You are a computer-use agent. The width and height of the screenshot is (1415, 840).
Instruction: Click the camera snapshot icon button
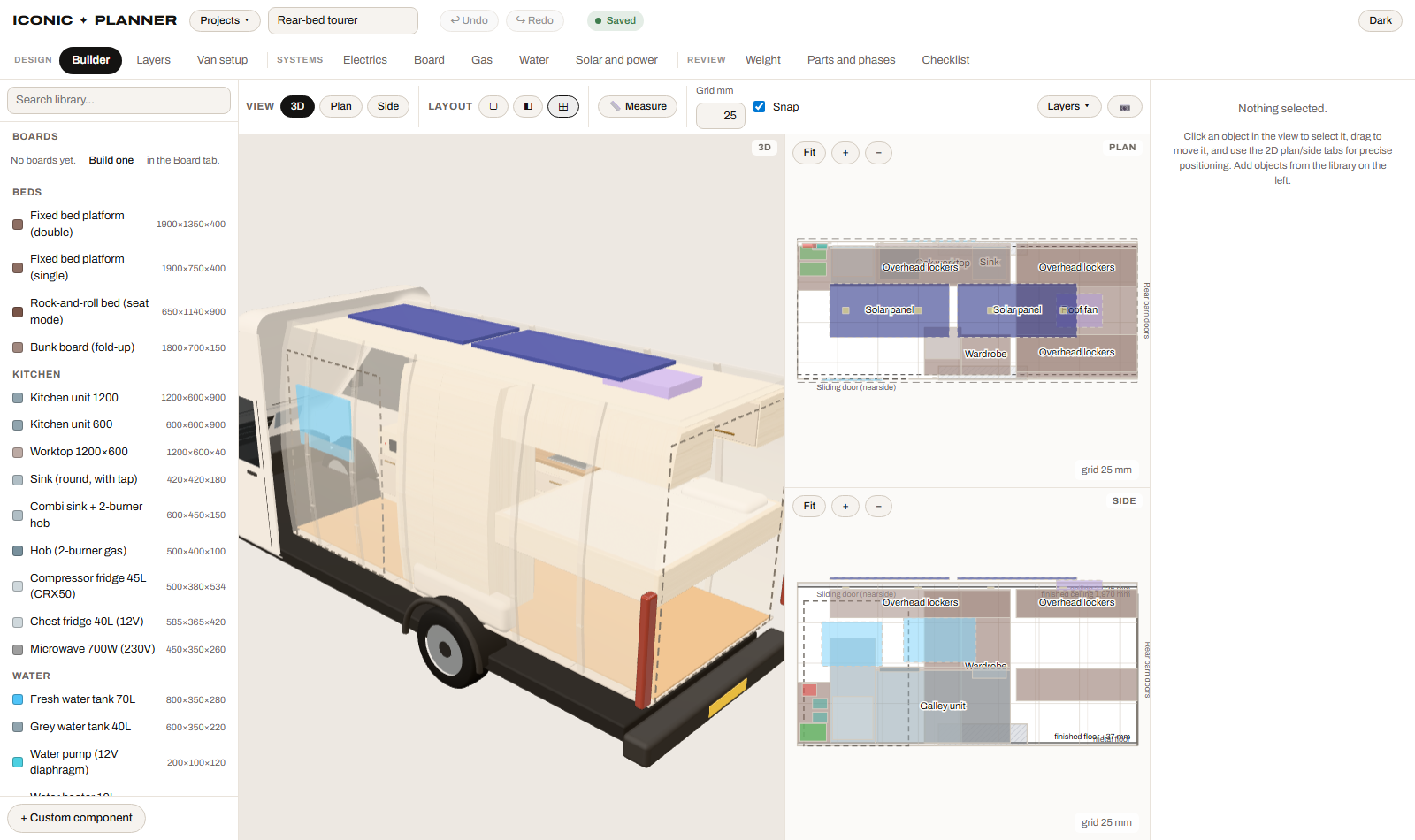coord(1125,107)
